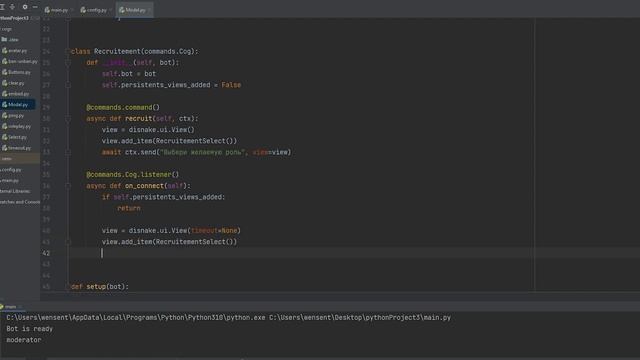Screen dimensions: 640x360
Task: Open roleplay.py in the project tree
Action: [x=16, y=126]
